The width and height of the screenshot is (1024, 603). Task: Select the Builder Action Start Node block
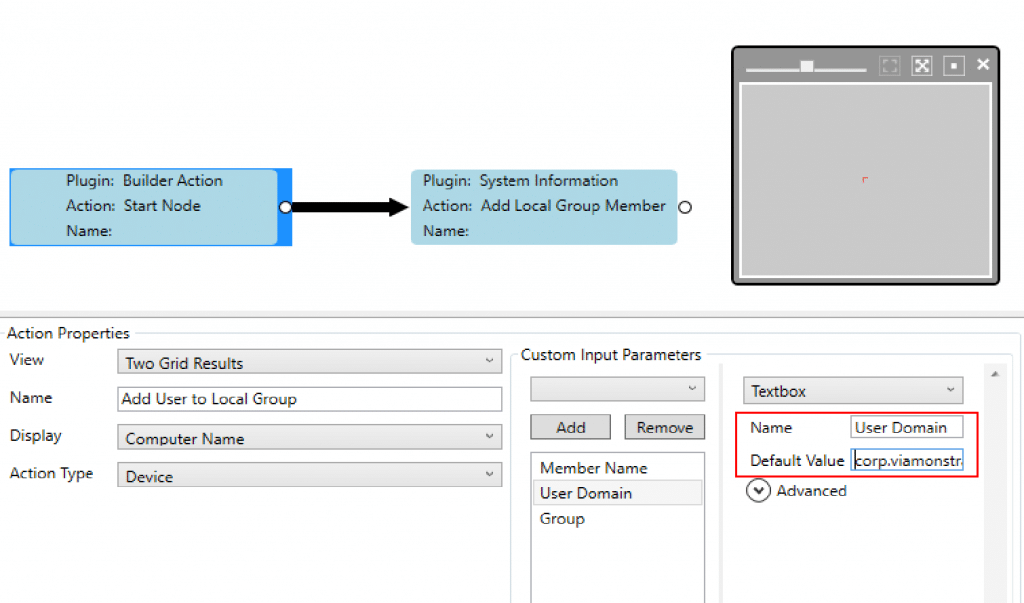tap(145, 207)
